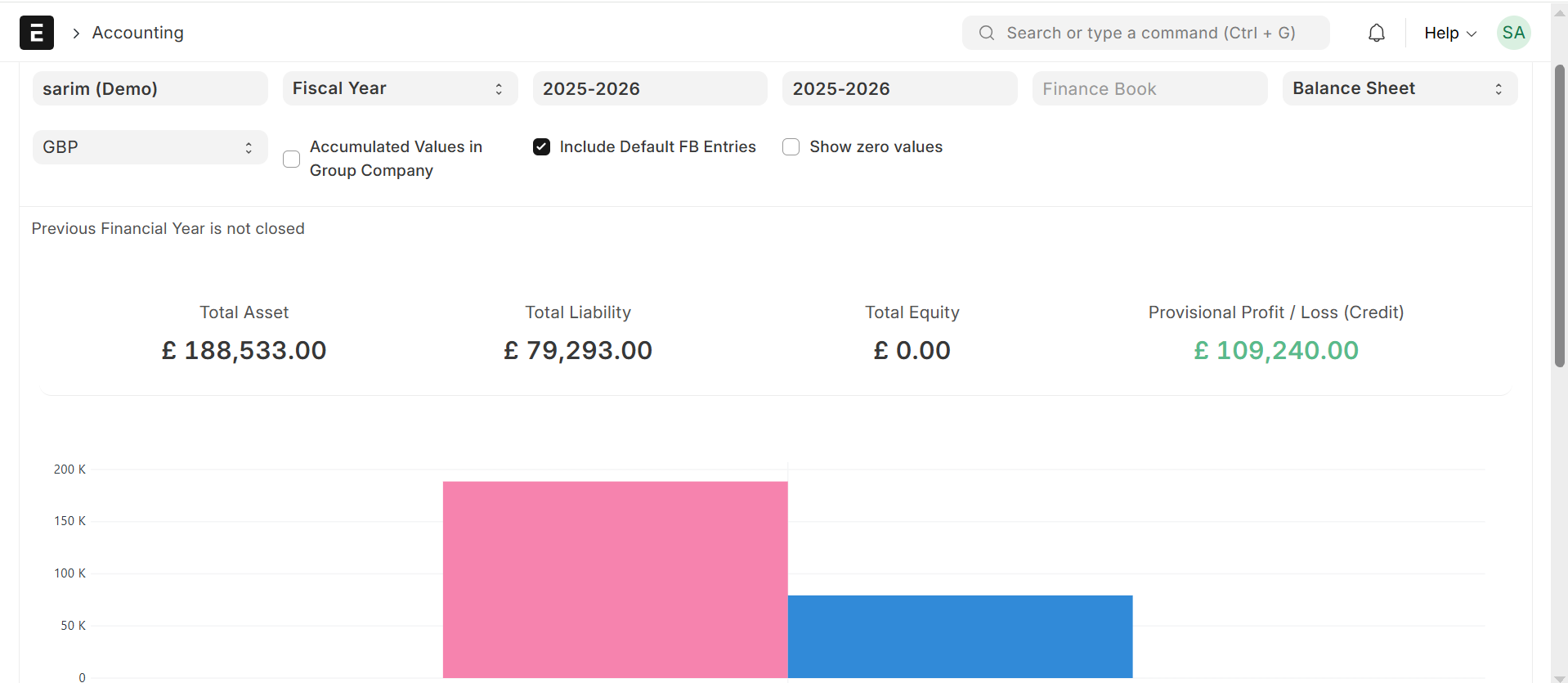
Task: Go to Accounting breadcrumb
Action: pyautogui.click(x=138, y=33)
